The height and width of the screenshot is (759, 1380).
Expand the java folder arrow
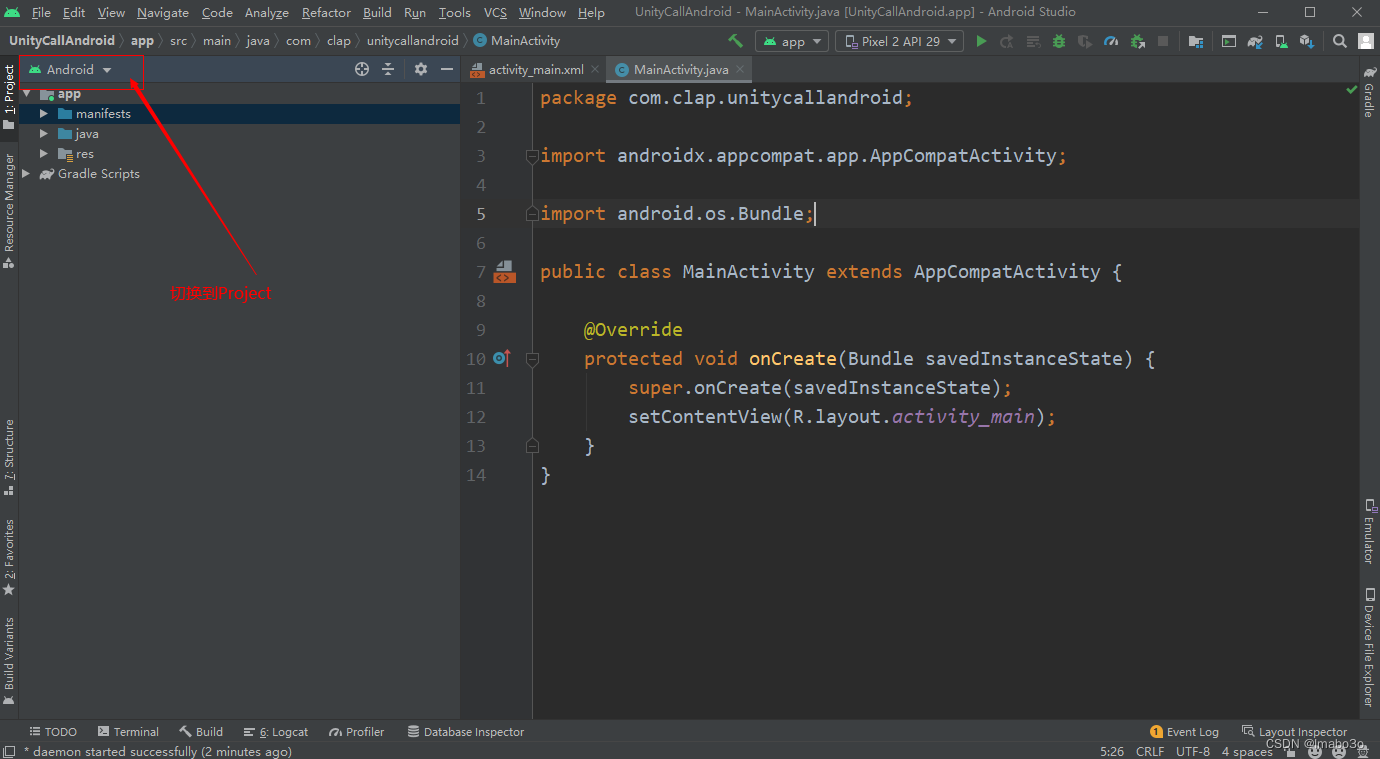pos(44,133)
